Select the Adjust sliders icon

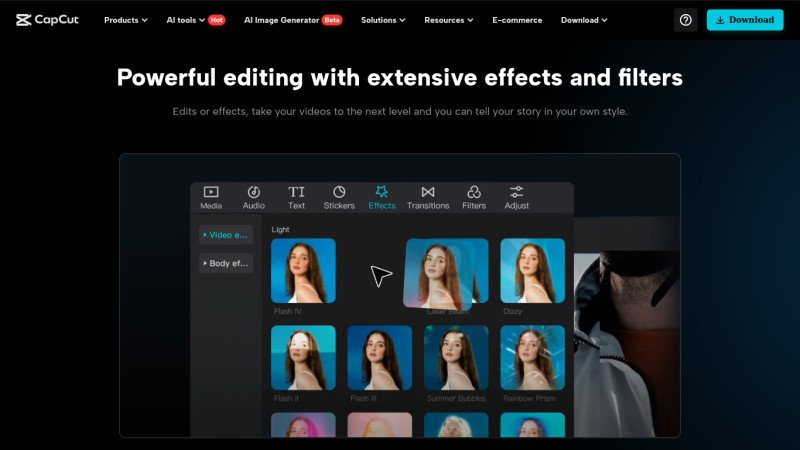point(517,192)
